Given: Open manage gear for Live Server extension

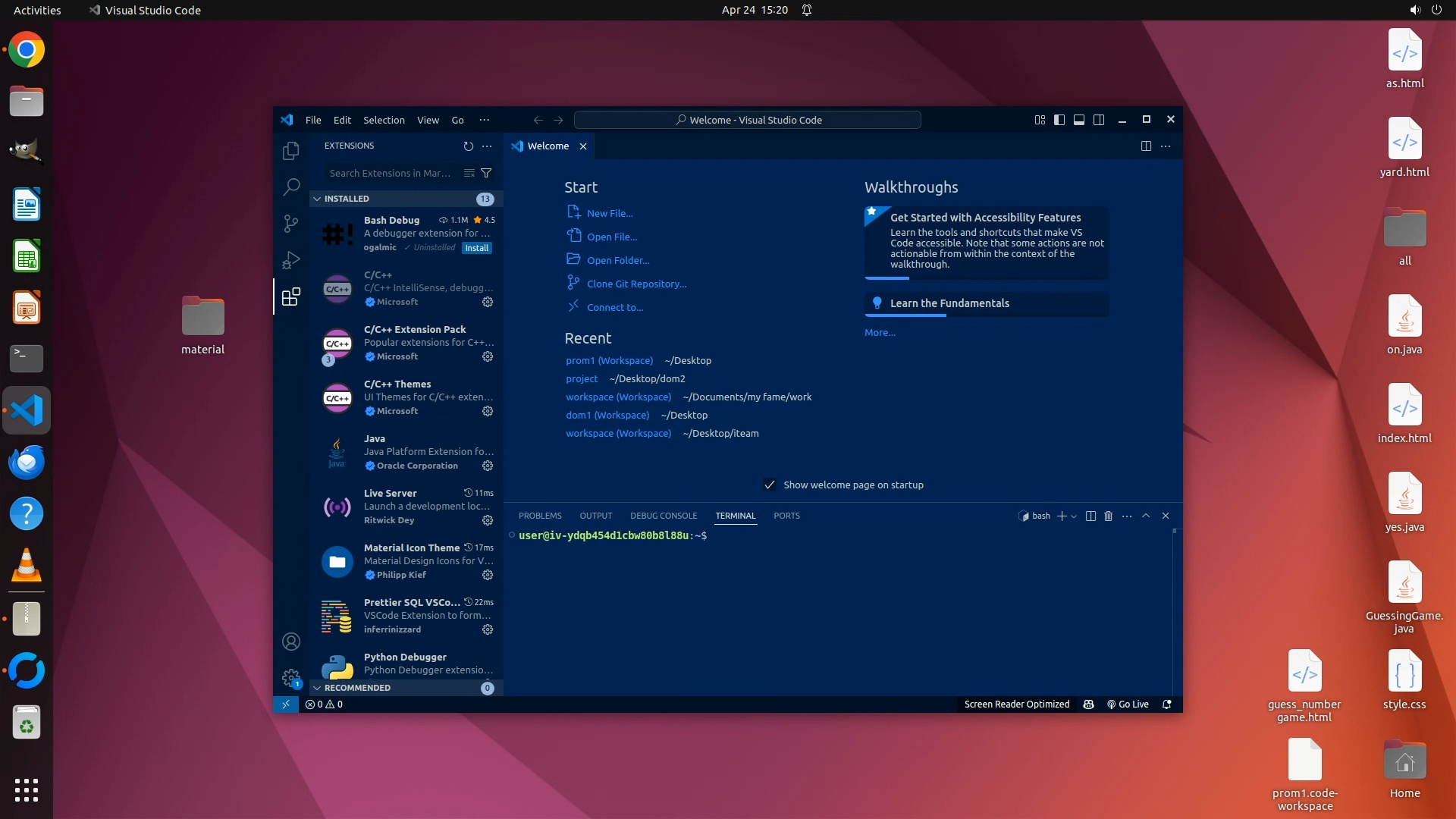Looking at the screenshot, I should tap(488, 520).
